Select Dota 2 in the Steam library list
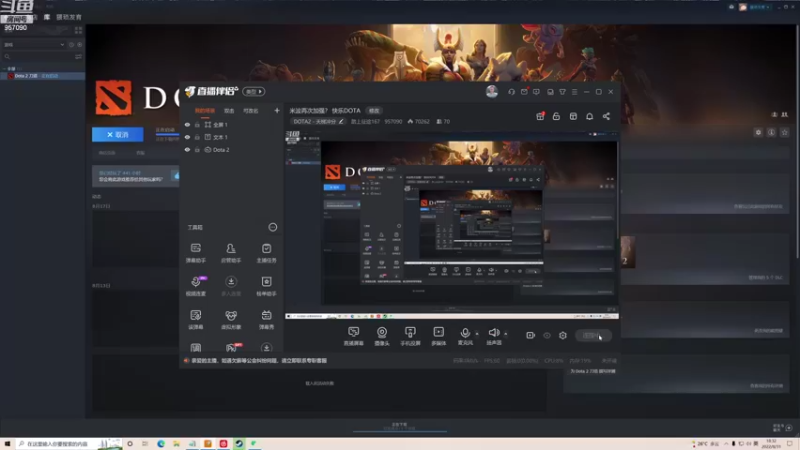 [42, 76]
